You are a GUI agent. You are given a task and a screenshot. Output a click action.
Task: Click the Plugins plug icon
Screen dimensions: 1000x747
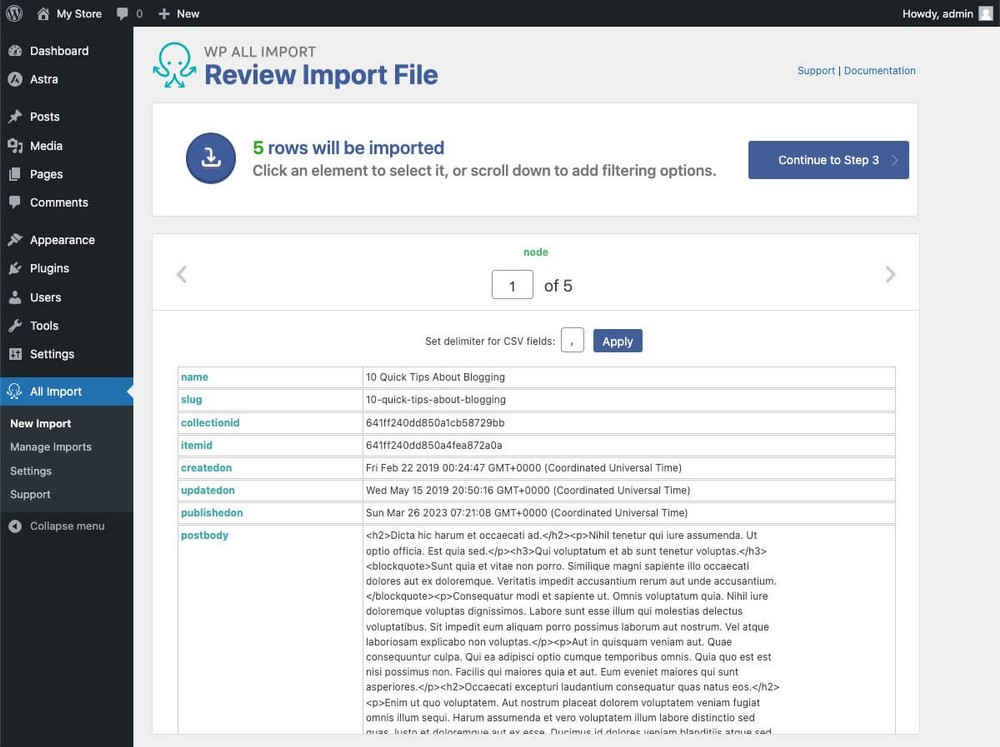tap(15, 268)
